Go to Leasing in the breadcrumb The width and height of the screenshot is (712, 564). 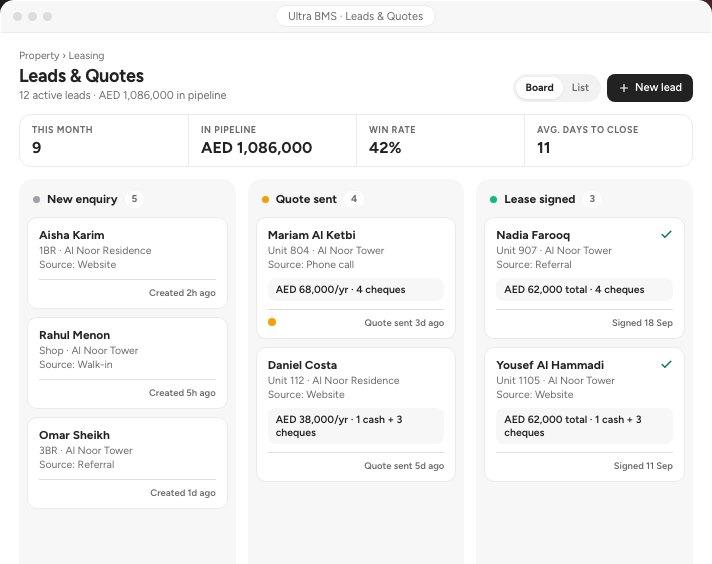86,55
